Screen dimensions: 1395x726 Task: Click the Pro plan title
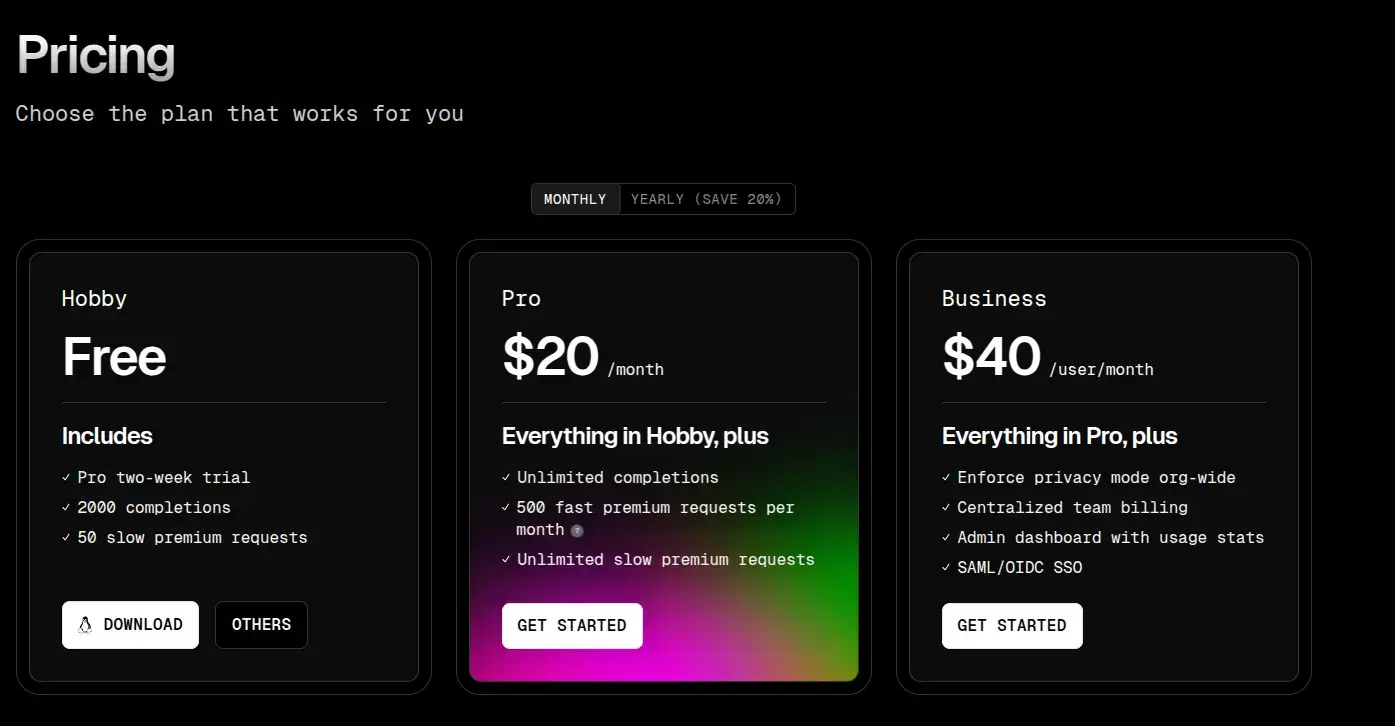click(521, 299)
